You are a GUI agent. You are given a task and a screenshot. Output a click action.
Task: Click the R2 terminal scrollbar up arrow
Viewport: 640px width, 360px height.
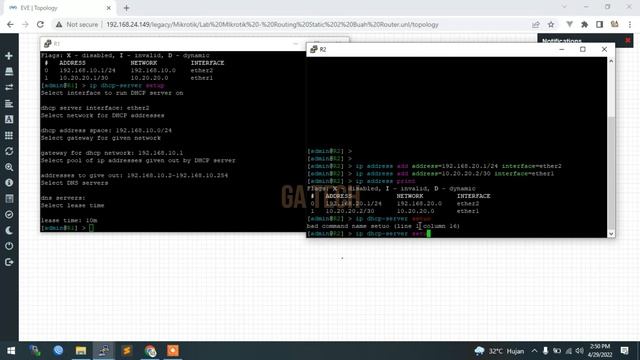(611, 61)
